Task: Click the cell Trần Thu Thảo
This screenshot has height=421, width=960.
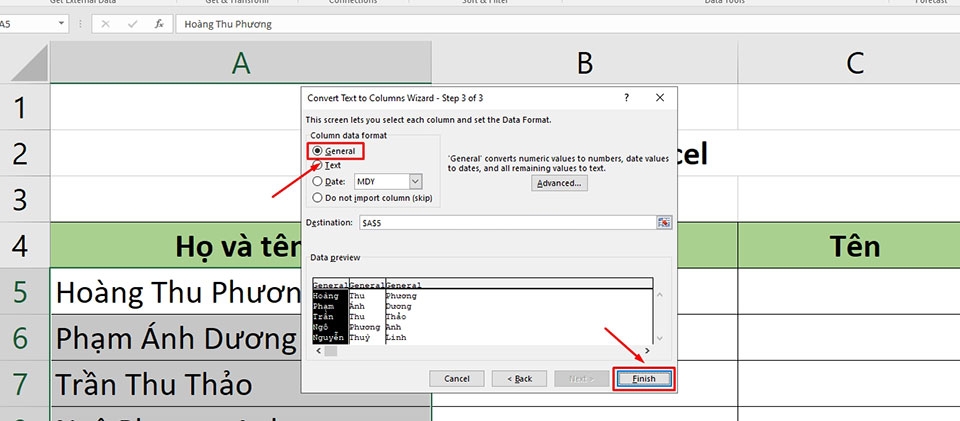Action: (176, 384)
